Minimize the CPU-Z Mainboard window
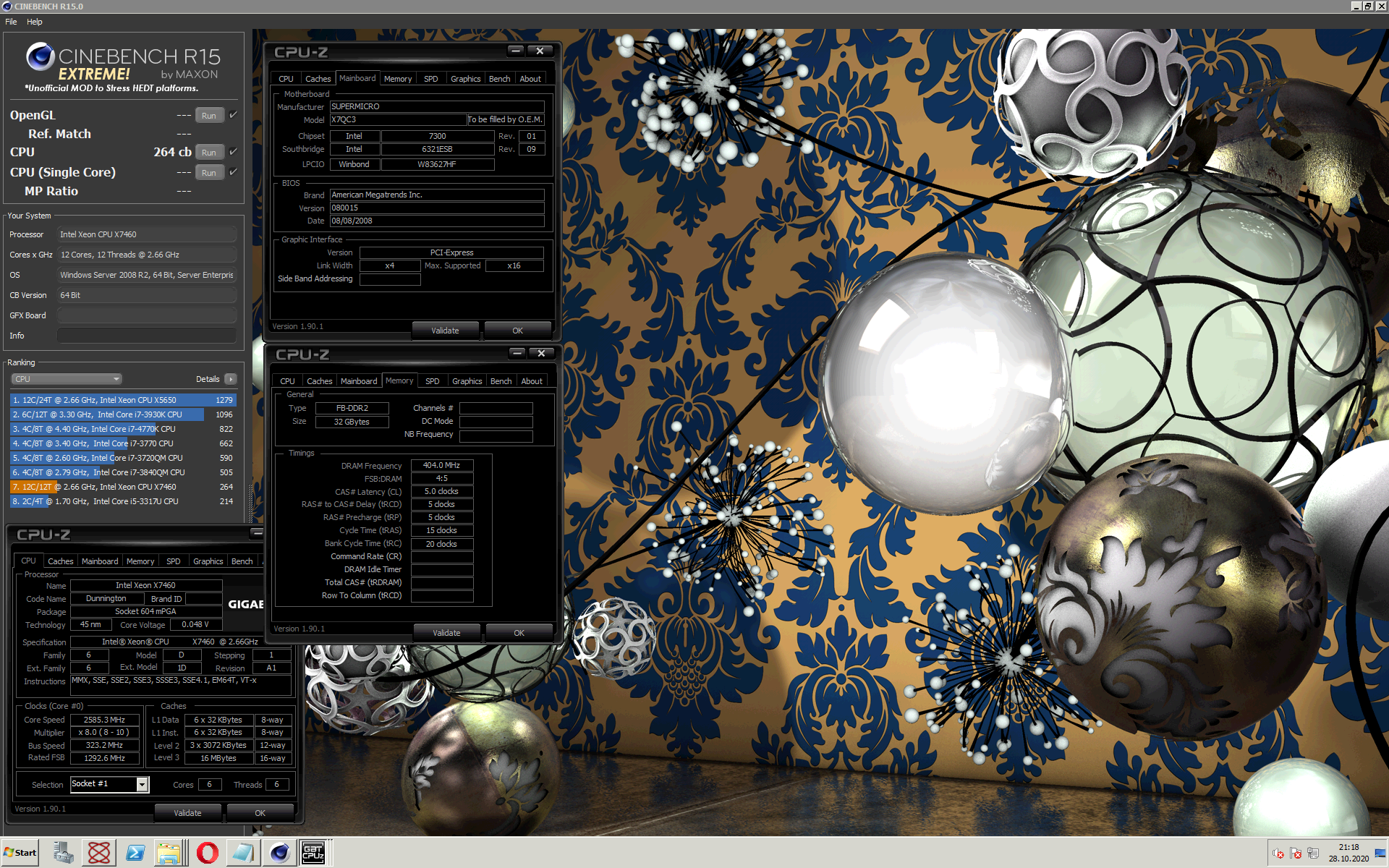1389x868 pixels. (516, 51)
